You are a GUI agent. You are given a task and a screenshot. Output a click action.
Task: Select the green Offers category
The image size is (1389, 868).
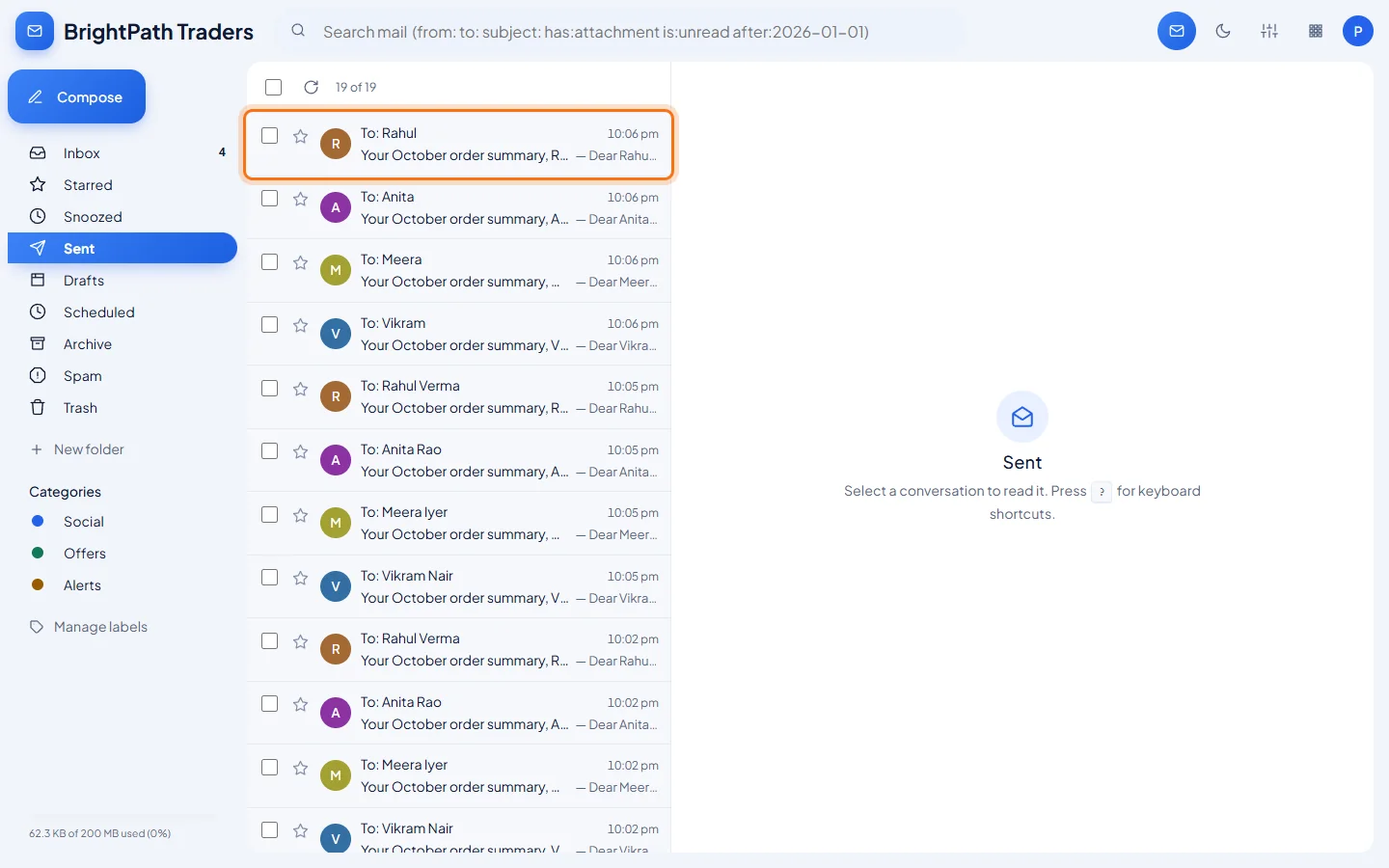point(123,553)
